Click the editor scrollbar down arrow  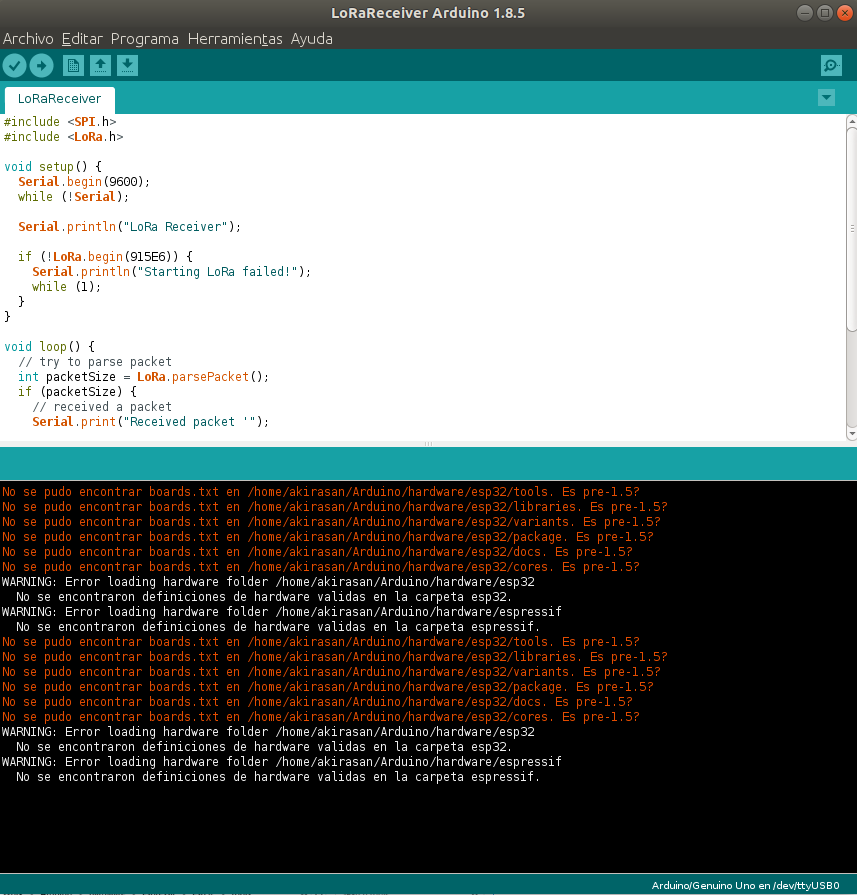[x=851, y=434]
